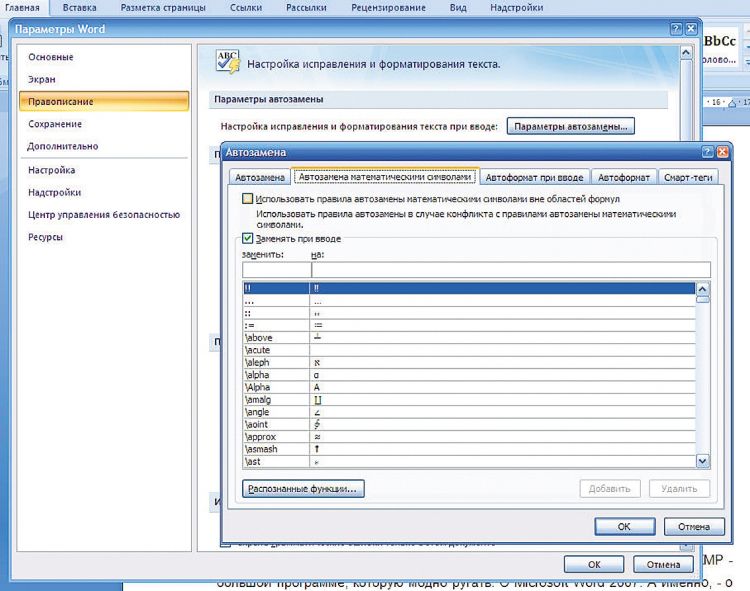Switch to the Автозамена tab
Viewport: 750px width, 591px height.
click(x=259, y=177)
